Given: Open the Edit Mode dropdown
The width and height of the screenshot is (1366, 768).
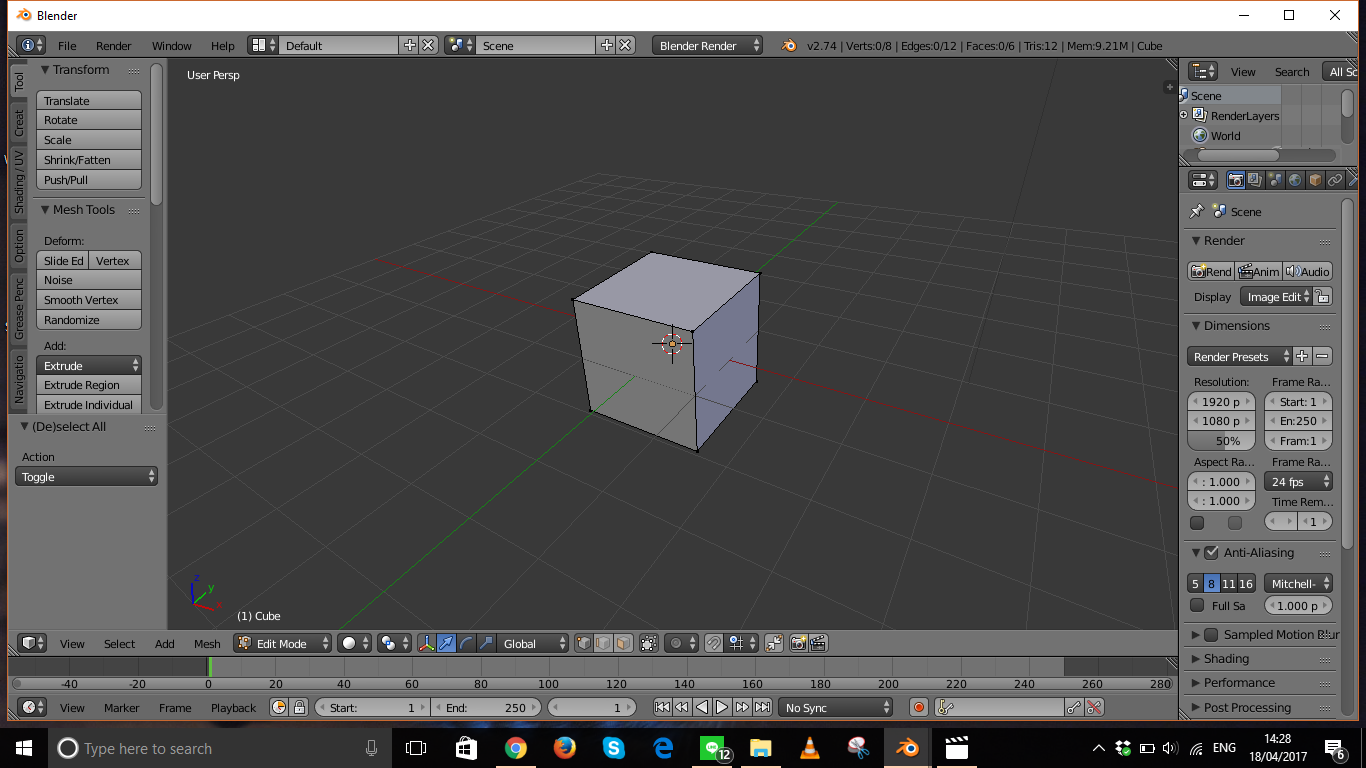Looking at the screenshot, I should (x=282, y=643).
